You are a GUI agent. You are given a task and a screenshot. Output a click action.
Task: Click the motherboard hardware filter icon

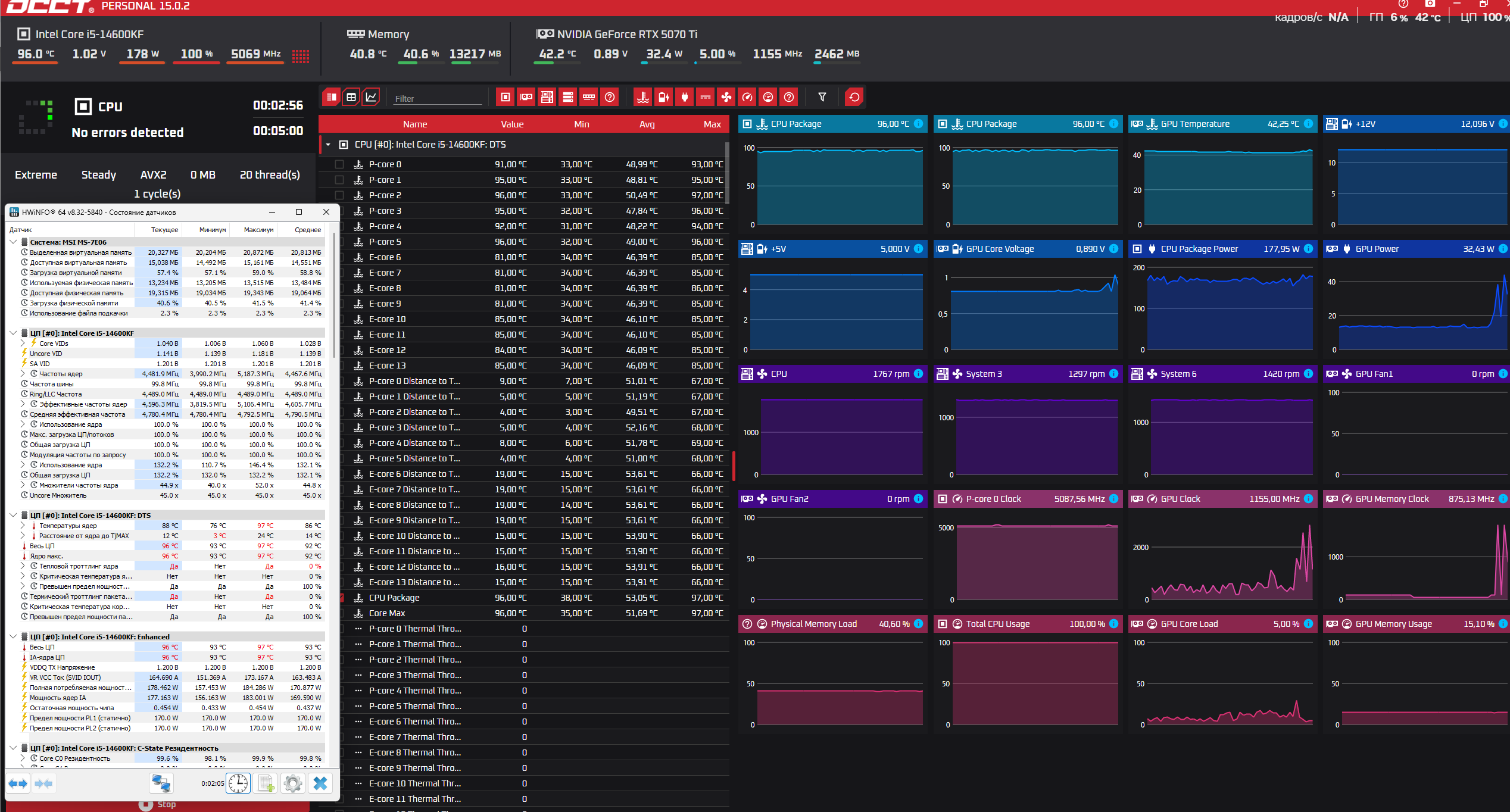(547, 97)
